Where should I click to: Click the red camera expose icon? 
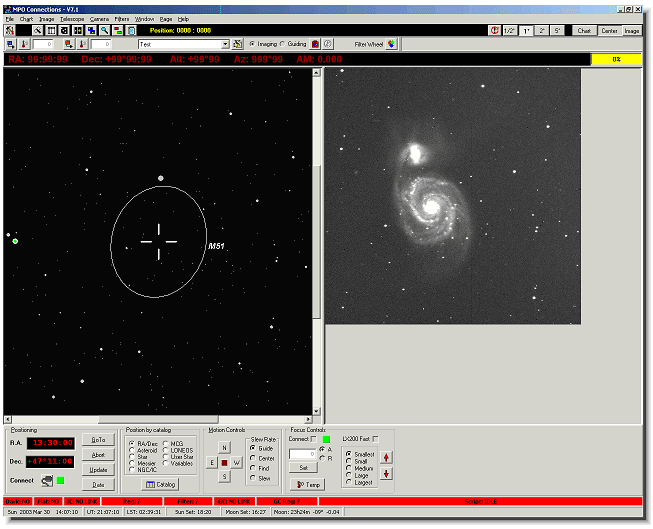(x=69, y=44)
